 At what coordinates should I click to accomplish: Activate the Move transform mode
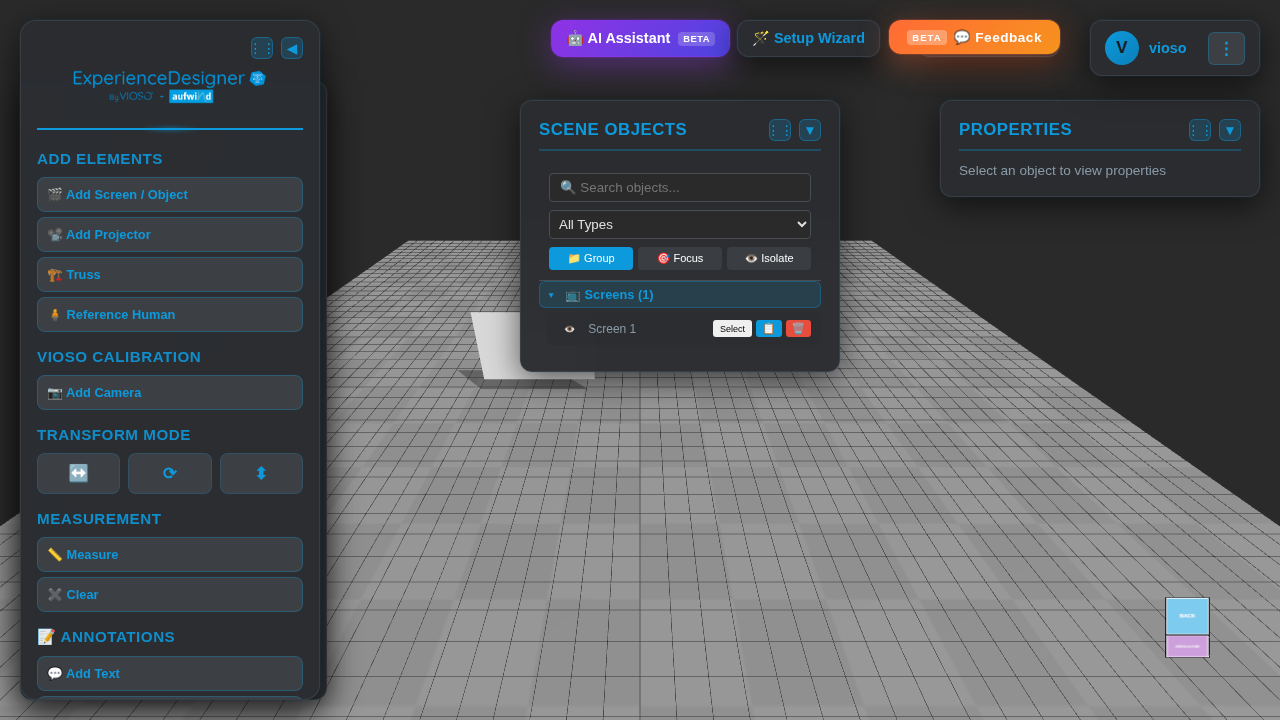(78, 473)
